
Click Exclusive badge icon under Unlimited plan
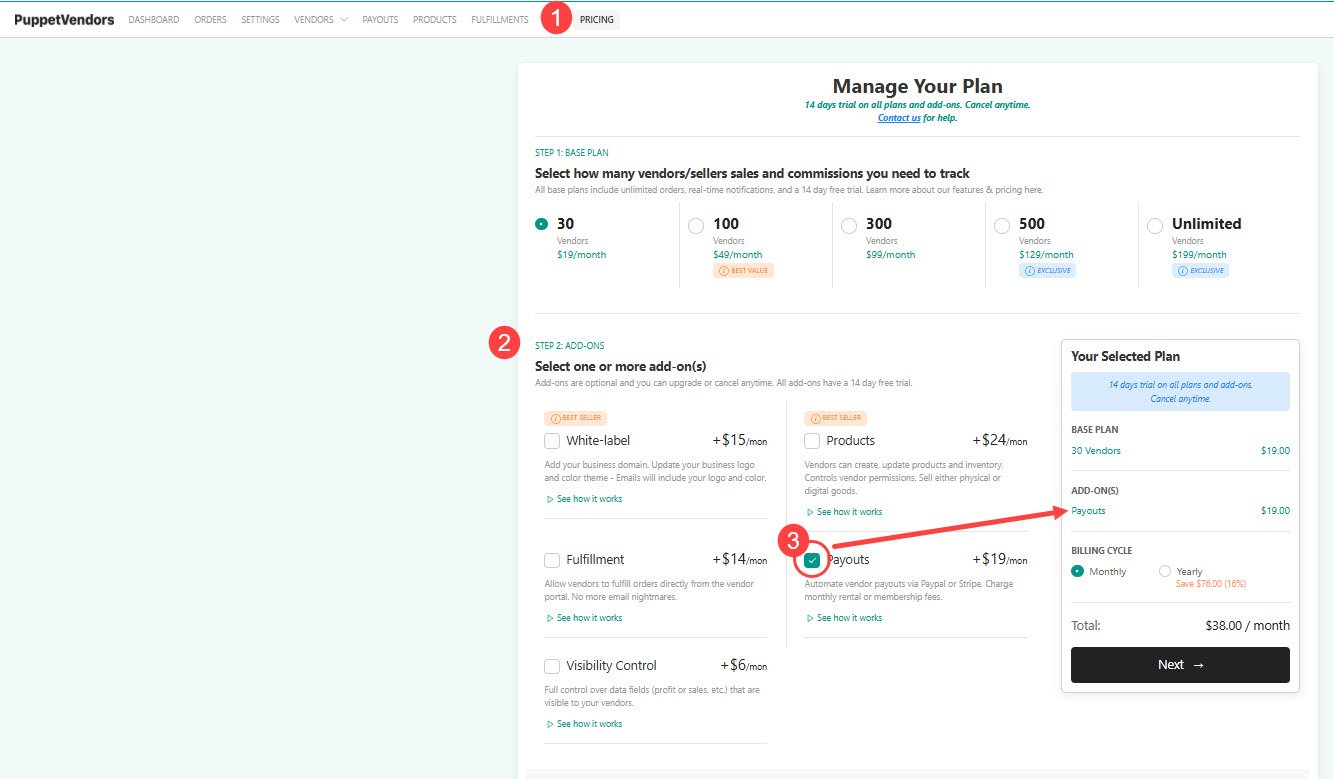tap(1181, 271)
